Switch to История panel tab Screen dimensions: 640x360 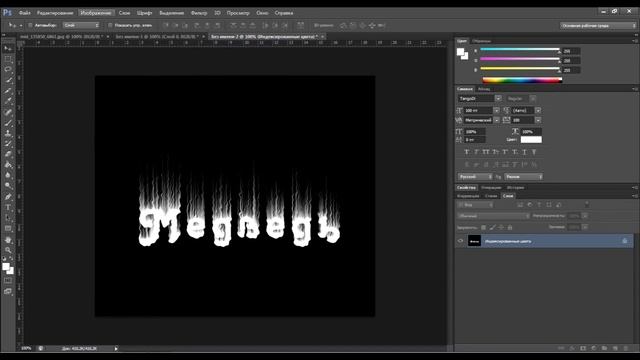515,187
